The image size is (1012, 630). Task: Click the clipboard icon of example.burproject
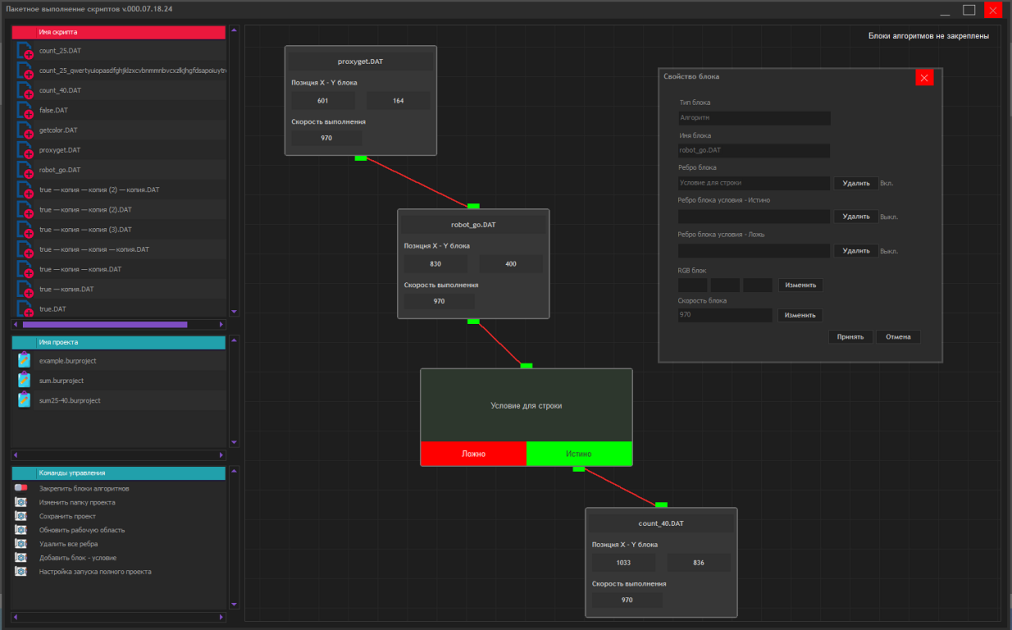(x=24, y=360)
